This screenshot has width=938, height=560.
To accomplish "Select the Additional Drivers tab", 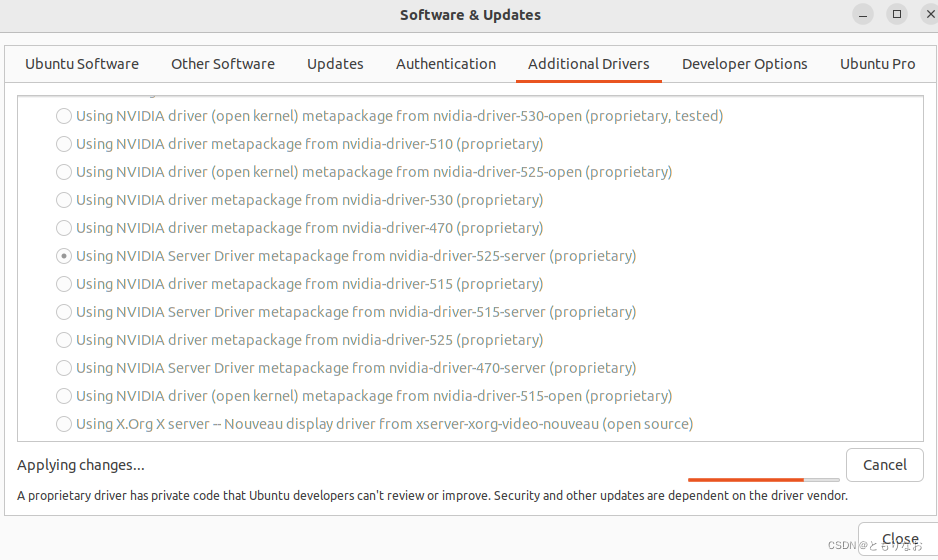I will (x=589, y=64).
